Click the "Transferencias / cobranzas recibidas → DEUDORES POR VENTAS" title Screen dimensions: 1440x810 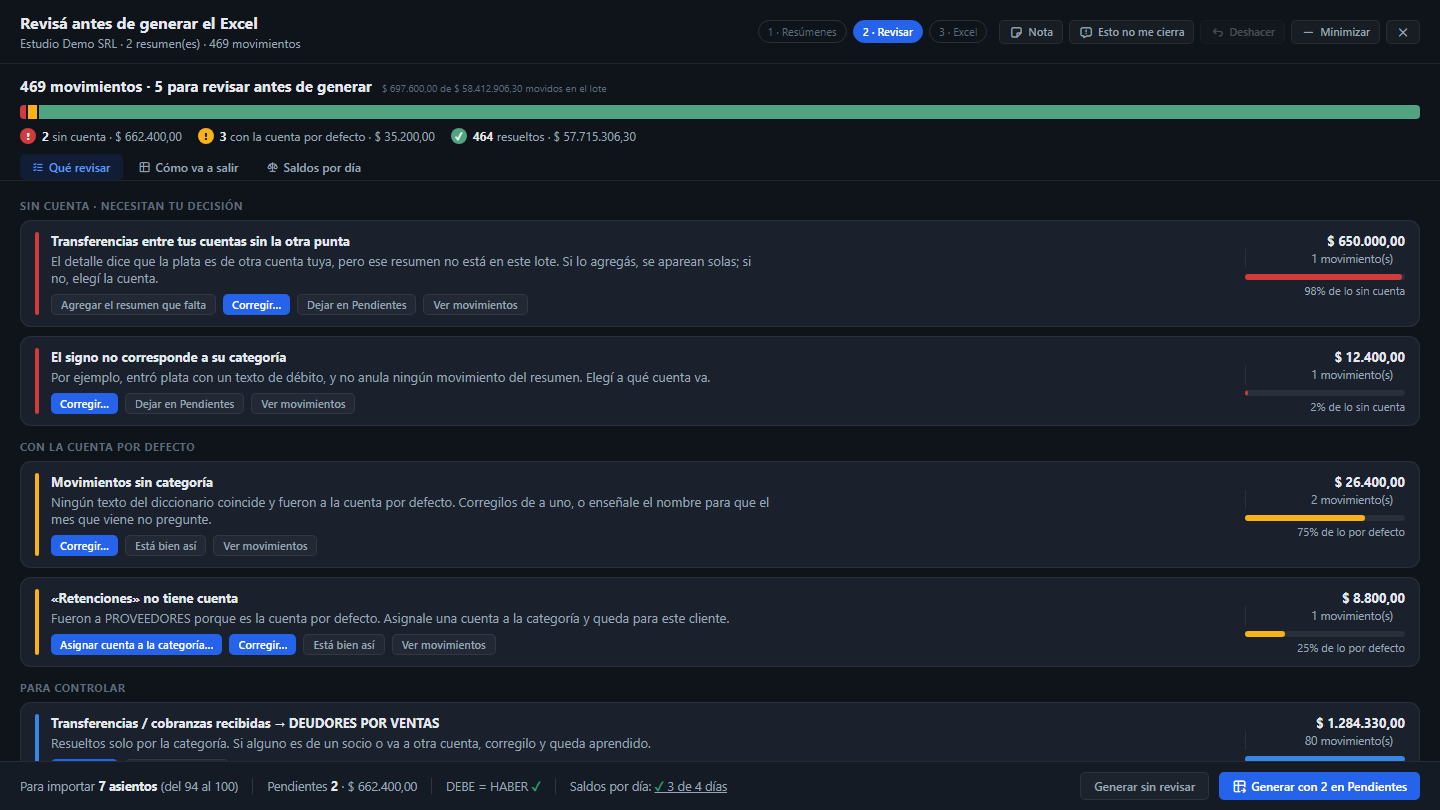point(245,723)
